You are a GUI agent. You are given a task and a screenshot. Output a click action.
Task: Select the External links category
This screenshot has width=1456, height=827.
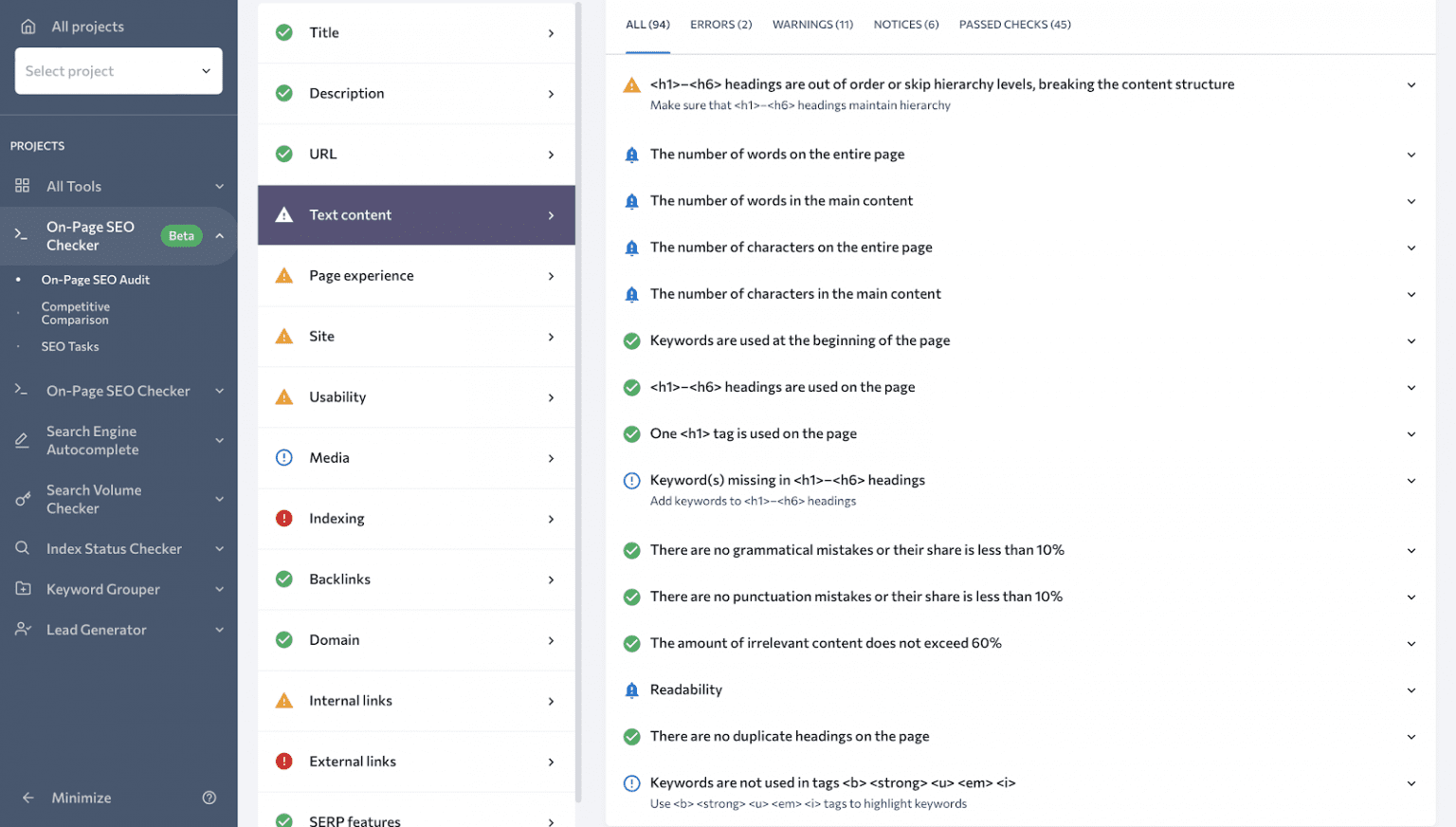click(x=416, y=762)
